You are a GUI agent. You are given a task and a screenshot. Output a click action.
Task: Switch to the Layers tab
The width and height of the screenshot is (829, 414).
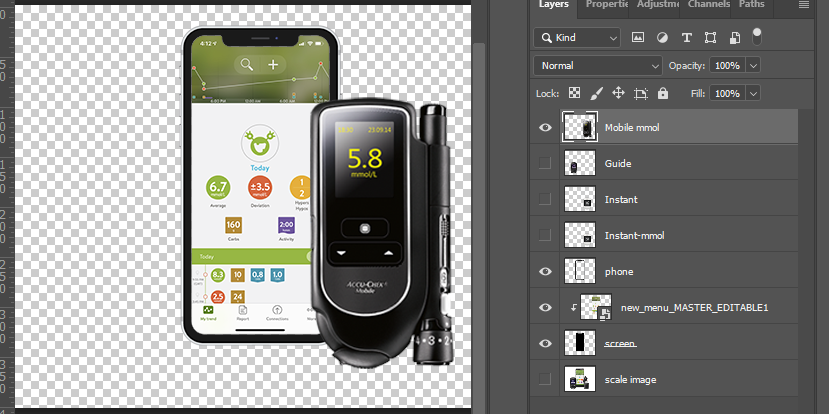[554, 4]
